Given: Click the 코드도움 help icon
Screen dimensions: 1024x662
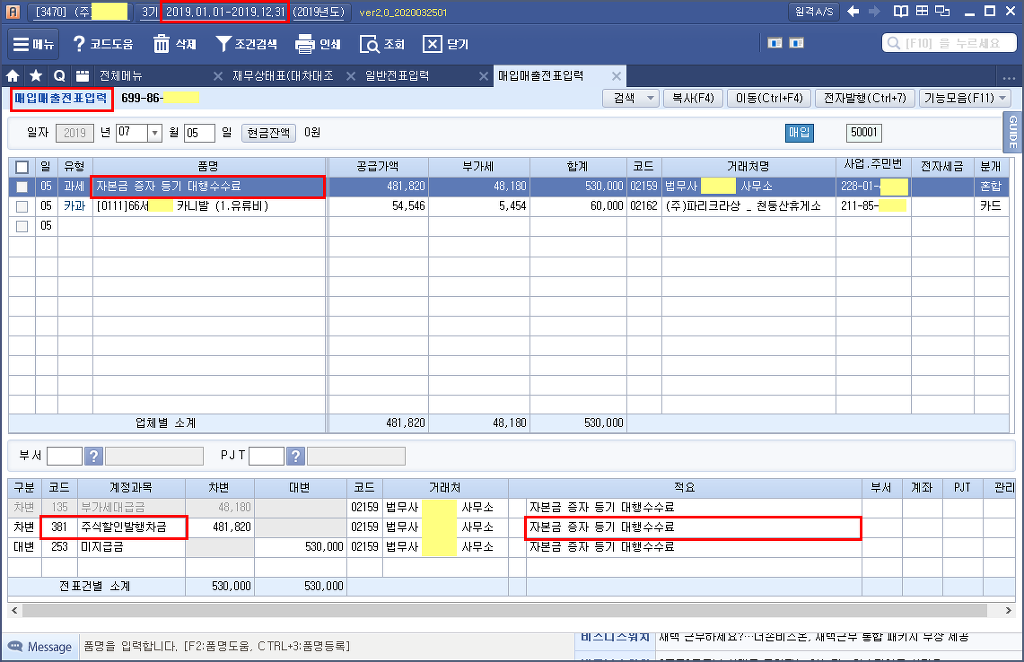Looking at the screenshot, I should tap(103, 45).
